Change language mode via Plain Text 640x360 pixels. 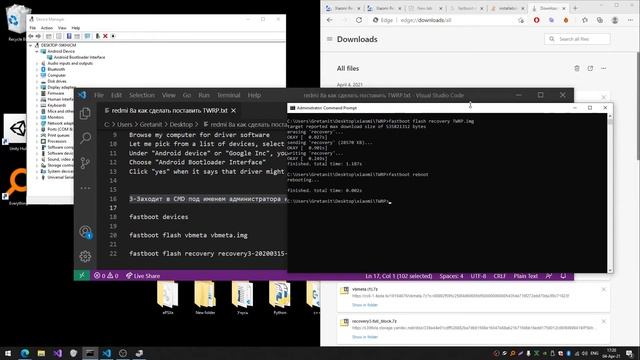[x=525, y=276]
